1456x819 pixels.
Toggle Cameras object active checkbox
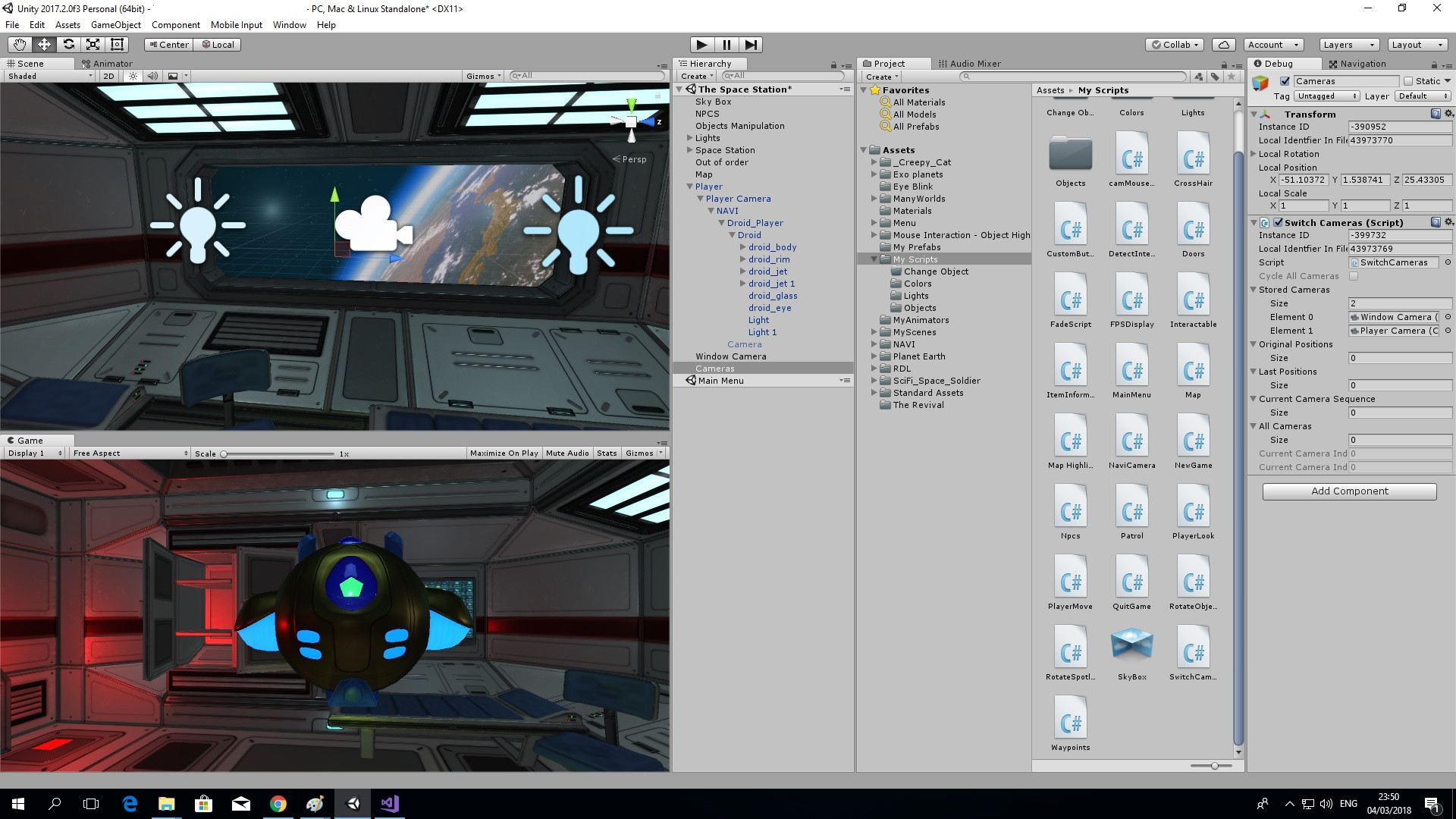(1285, 81)
